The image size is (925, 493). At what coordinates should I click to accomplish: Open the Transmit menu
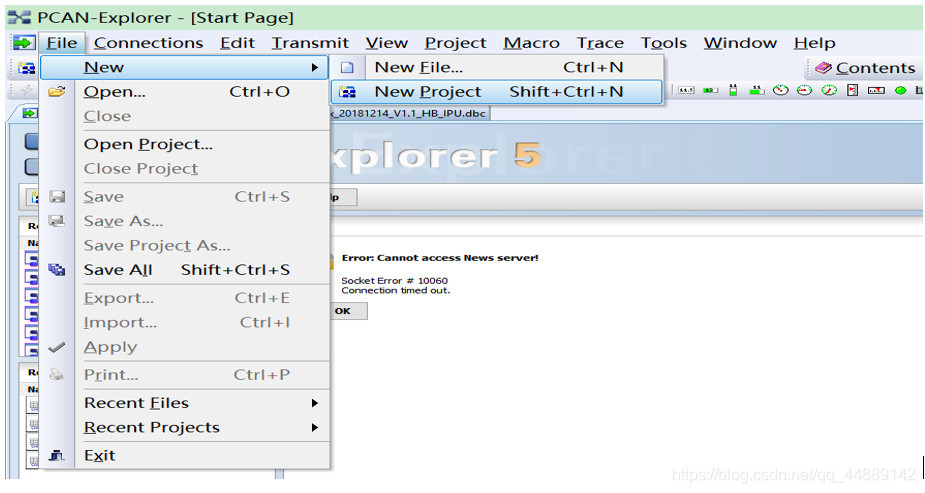click(x=310, y=42)
